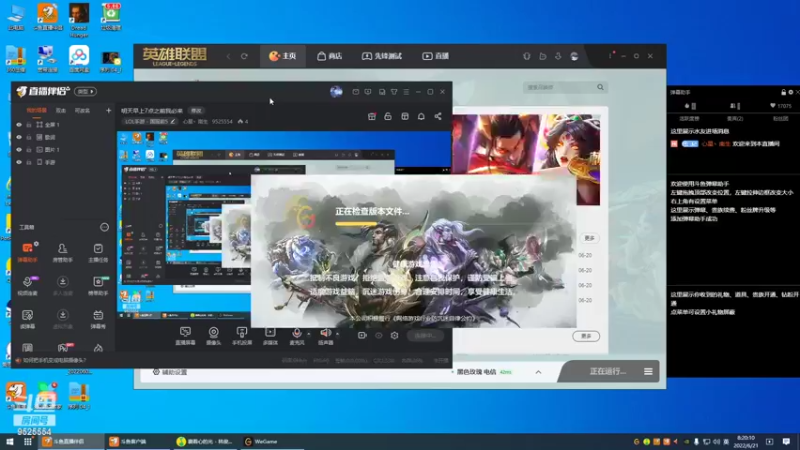Toggle visibility of the phone source layer
This screenshot has height=450, width=800.
19,162
